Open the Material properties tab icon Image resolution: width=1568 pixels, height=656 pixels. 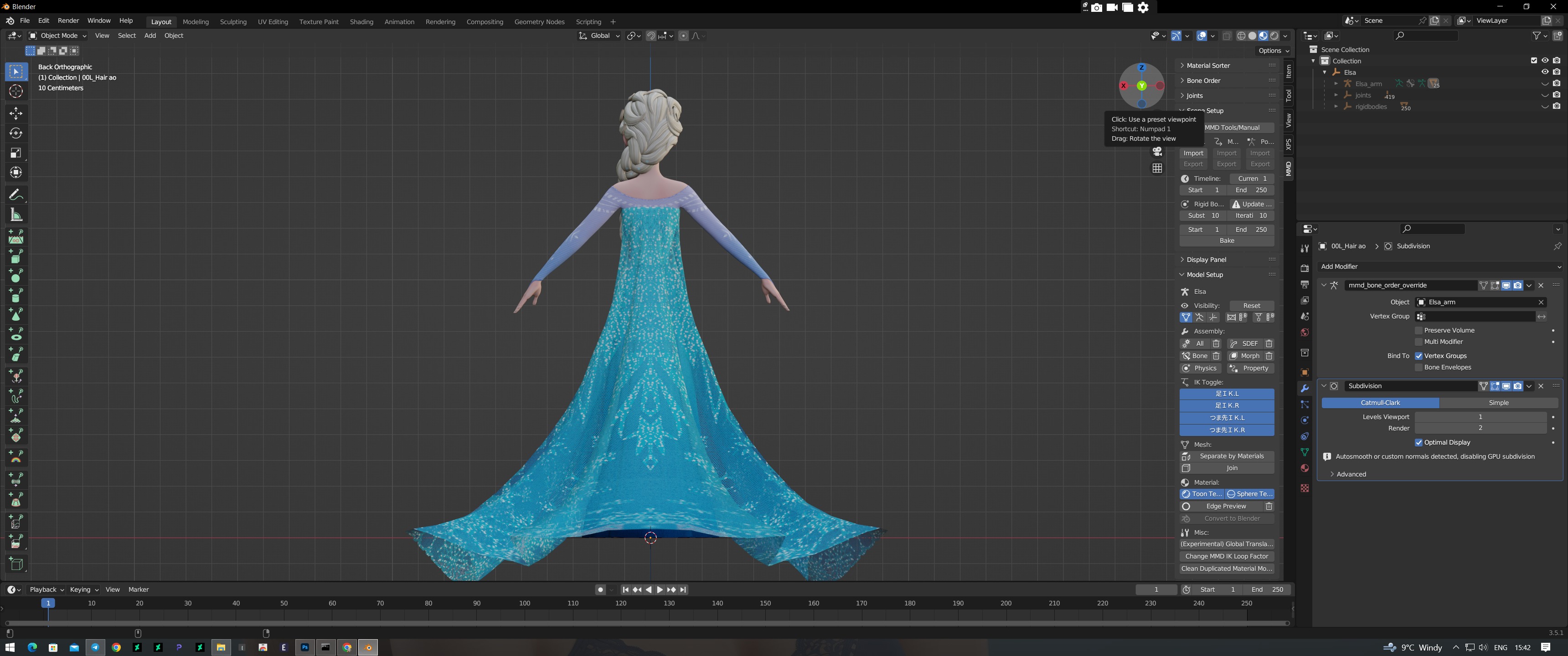click(1305, 468)
